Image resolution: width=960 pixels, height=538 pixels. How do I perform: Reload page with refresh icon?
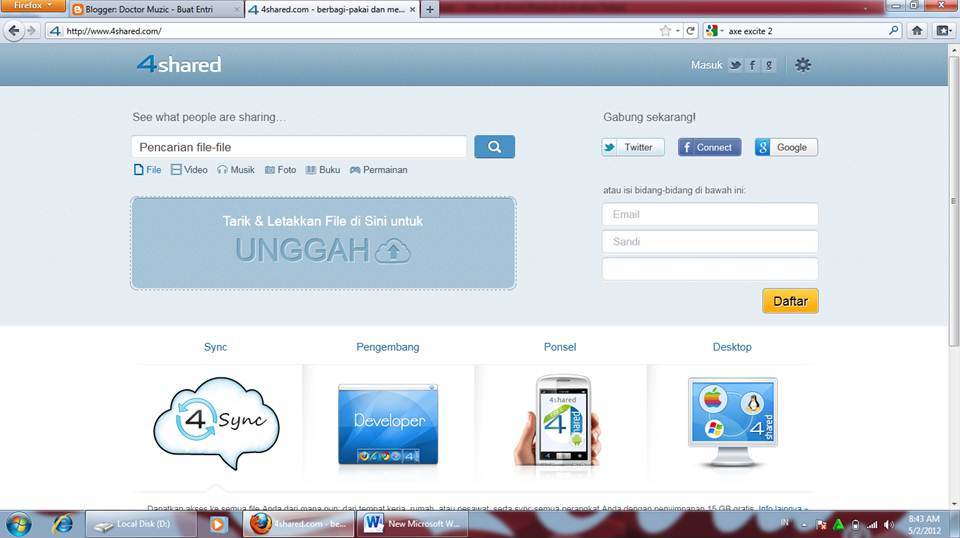691,31
